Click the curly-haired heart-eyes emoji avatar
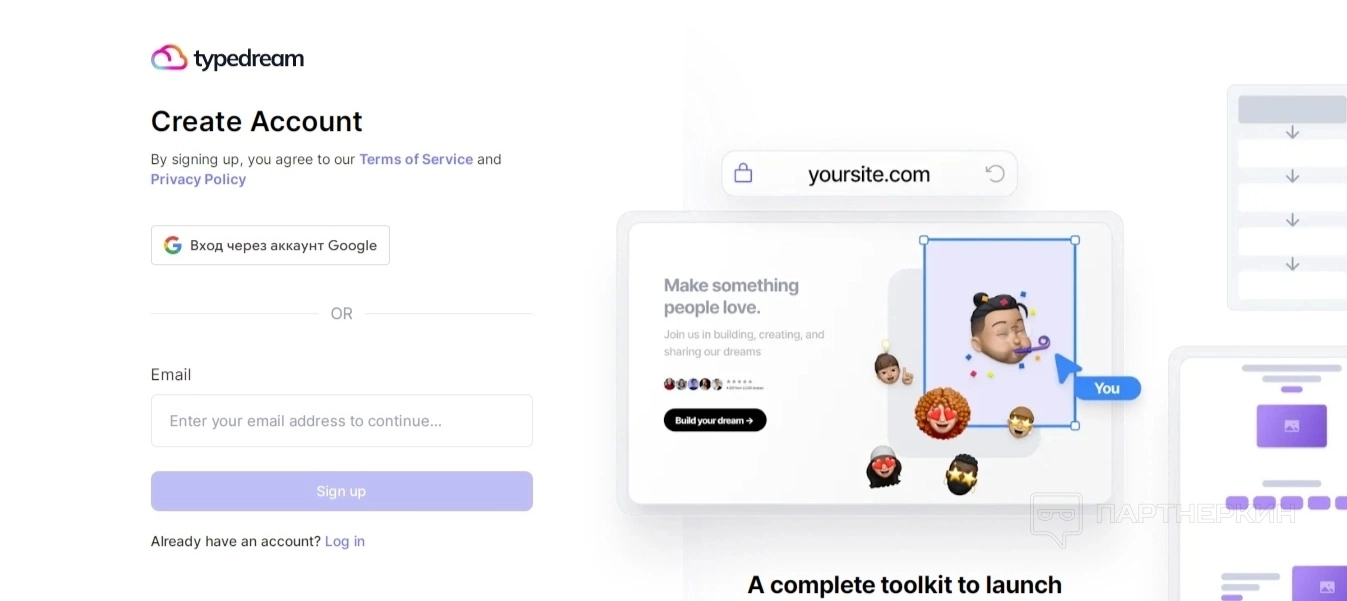The image size is (1347, 601). 942,413
